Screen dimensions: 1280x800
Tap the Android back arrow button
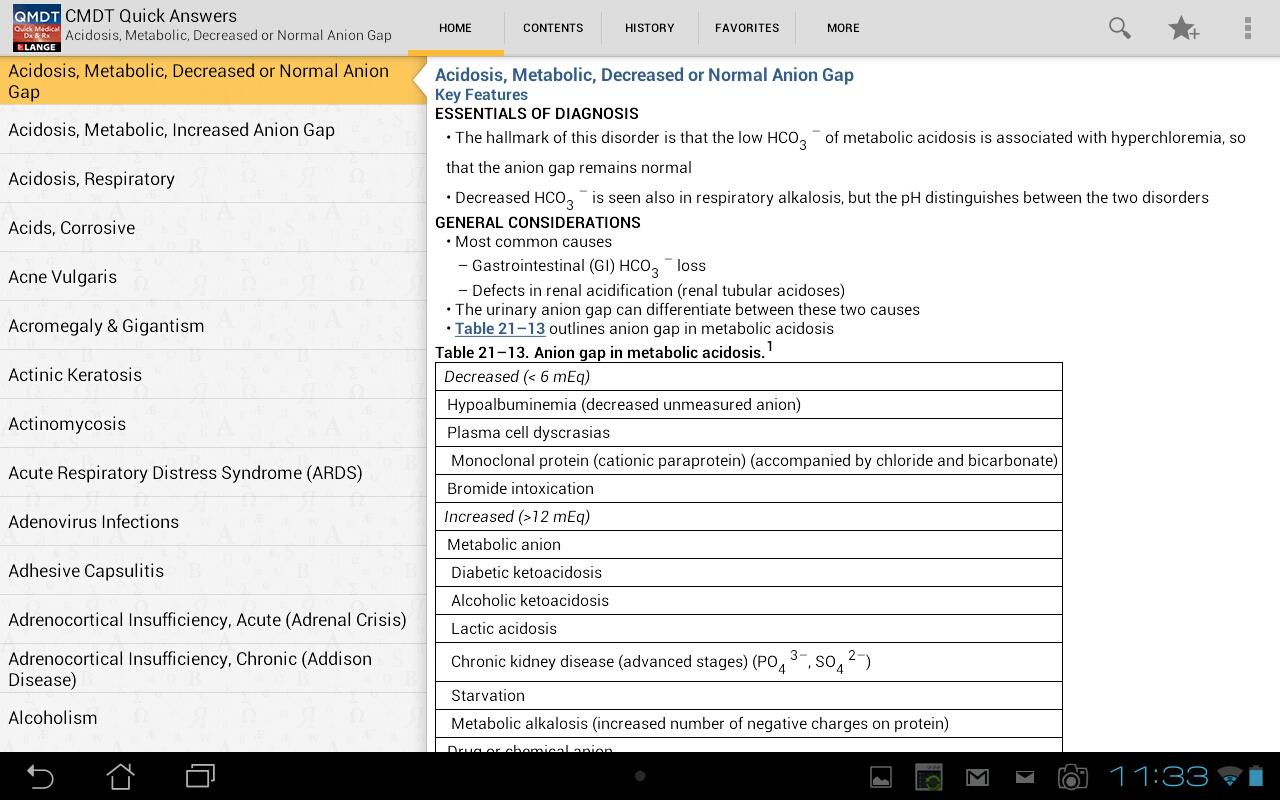(x=40, y=776)
